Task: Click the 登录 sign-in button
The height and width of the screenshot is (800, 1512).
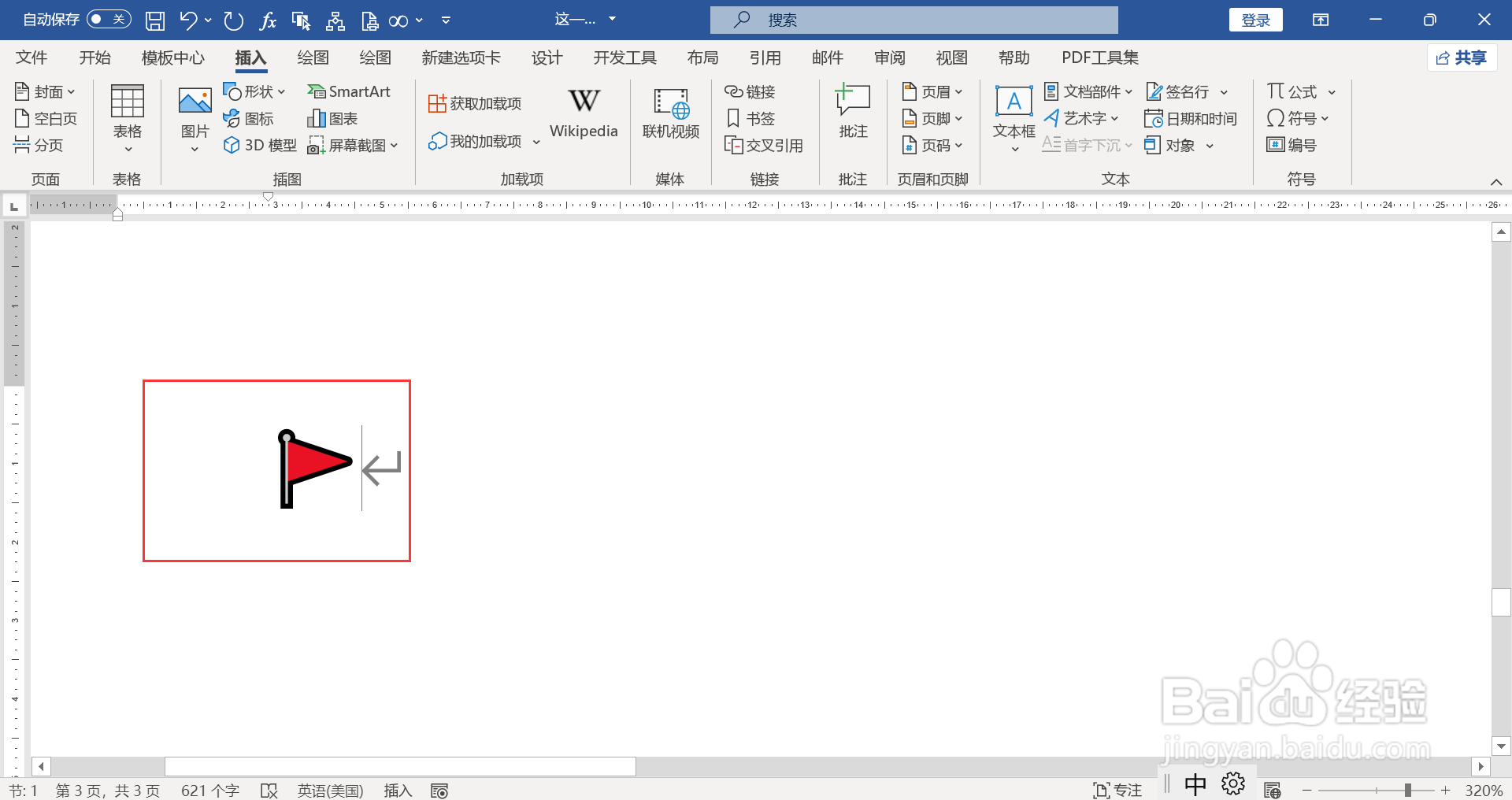Action: [1255, 20]
